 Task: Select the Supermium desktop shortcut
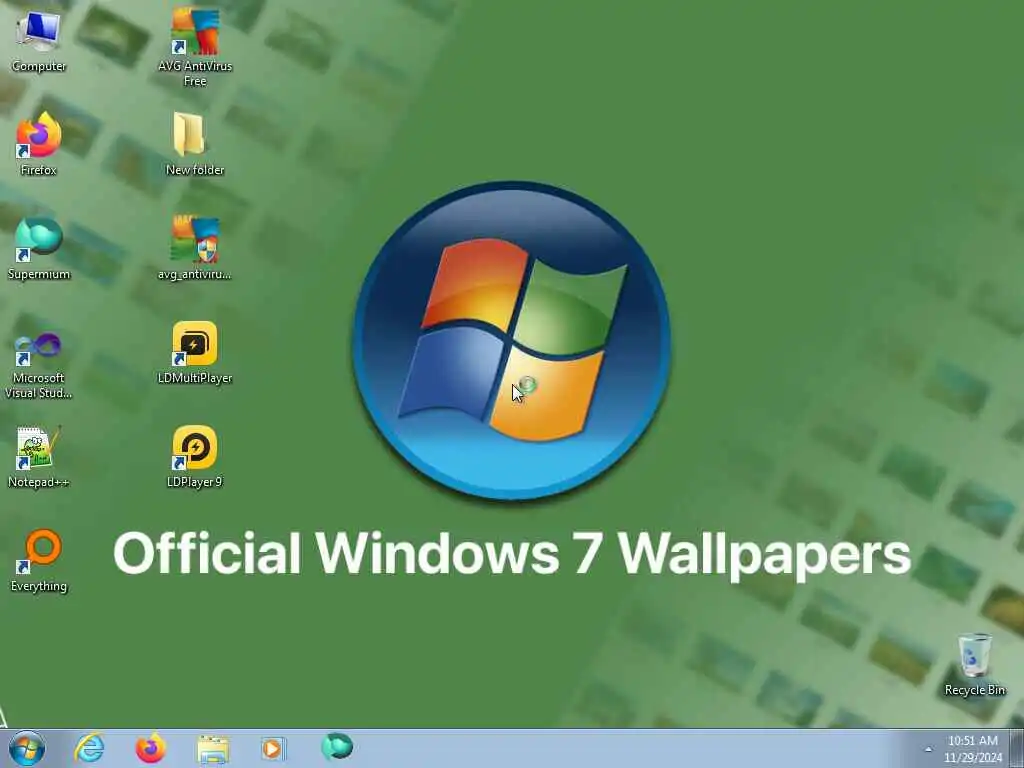click(x=39, y=248)
